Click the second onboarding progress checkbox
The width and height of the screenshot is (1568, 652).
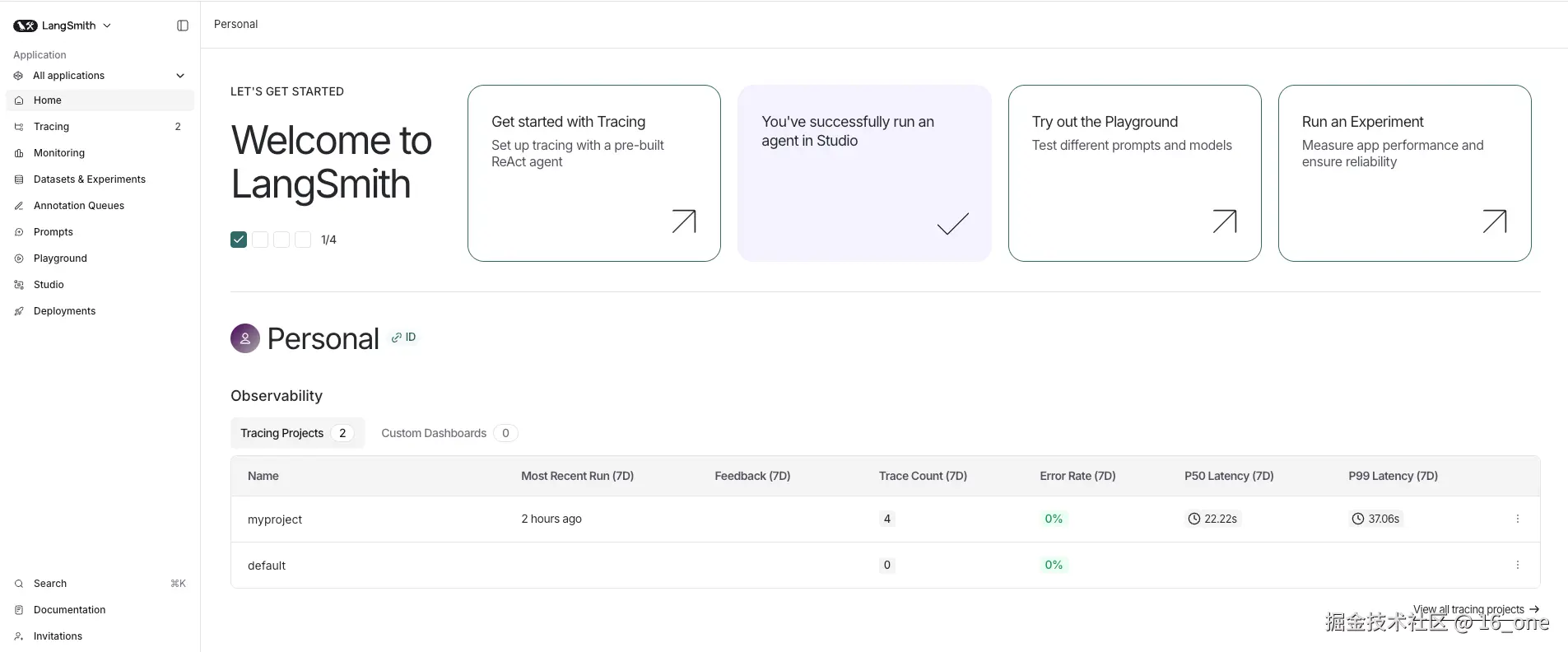pyautogui.click(x=260, y=240)
